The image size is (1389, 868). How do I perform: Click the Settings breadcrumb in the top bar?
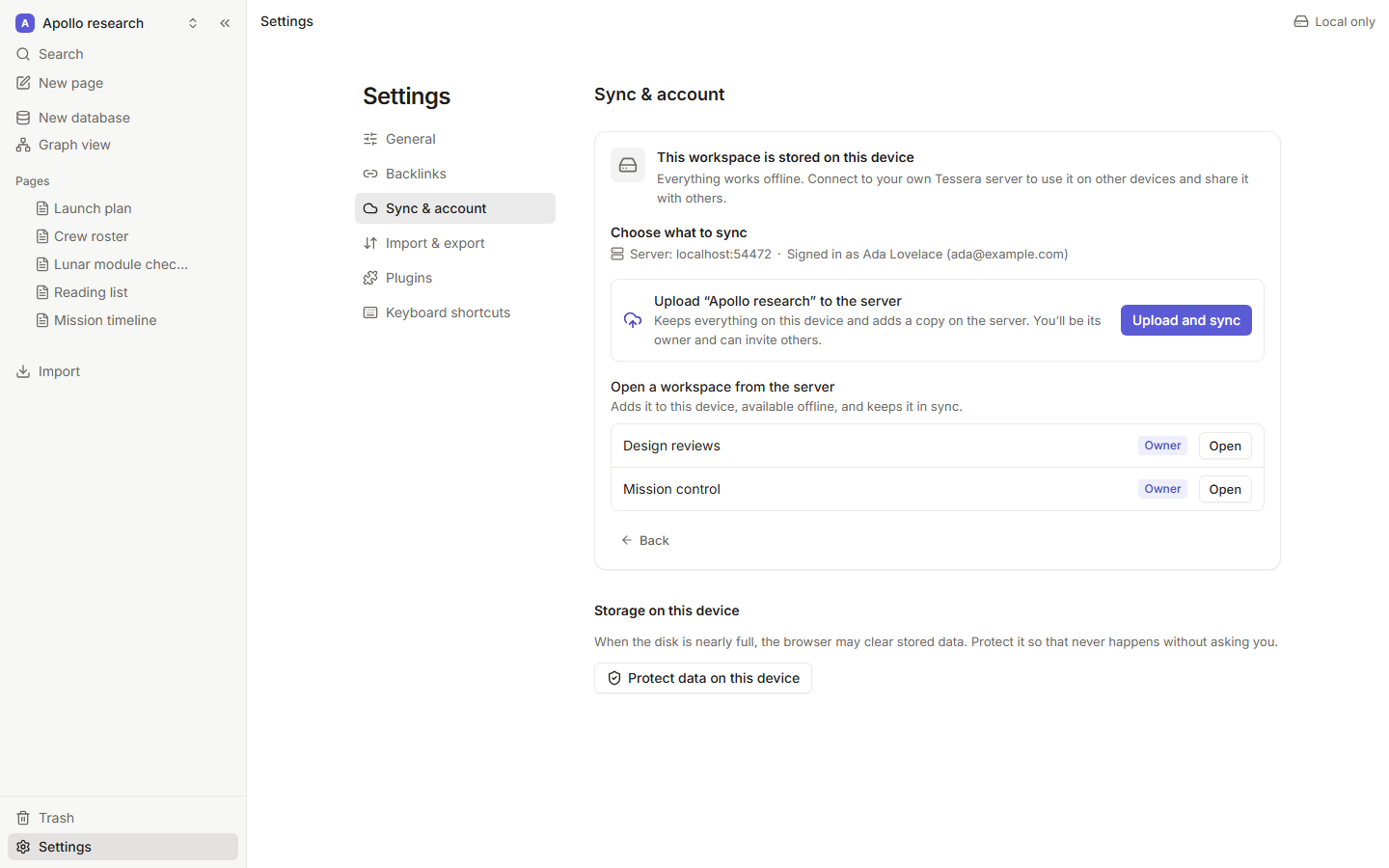(286, 21)
